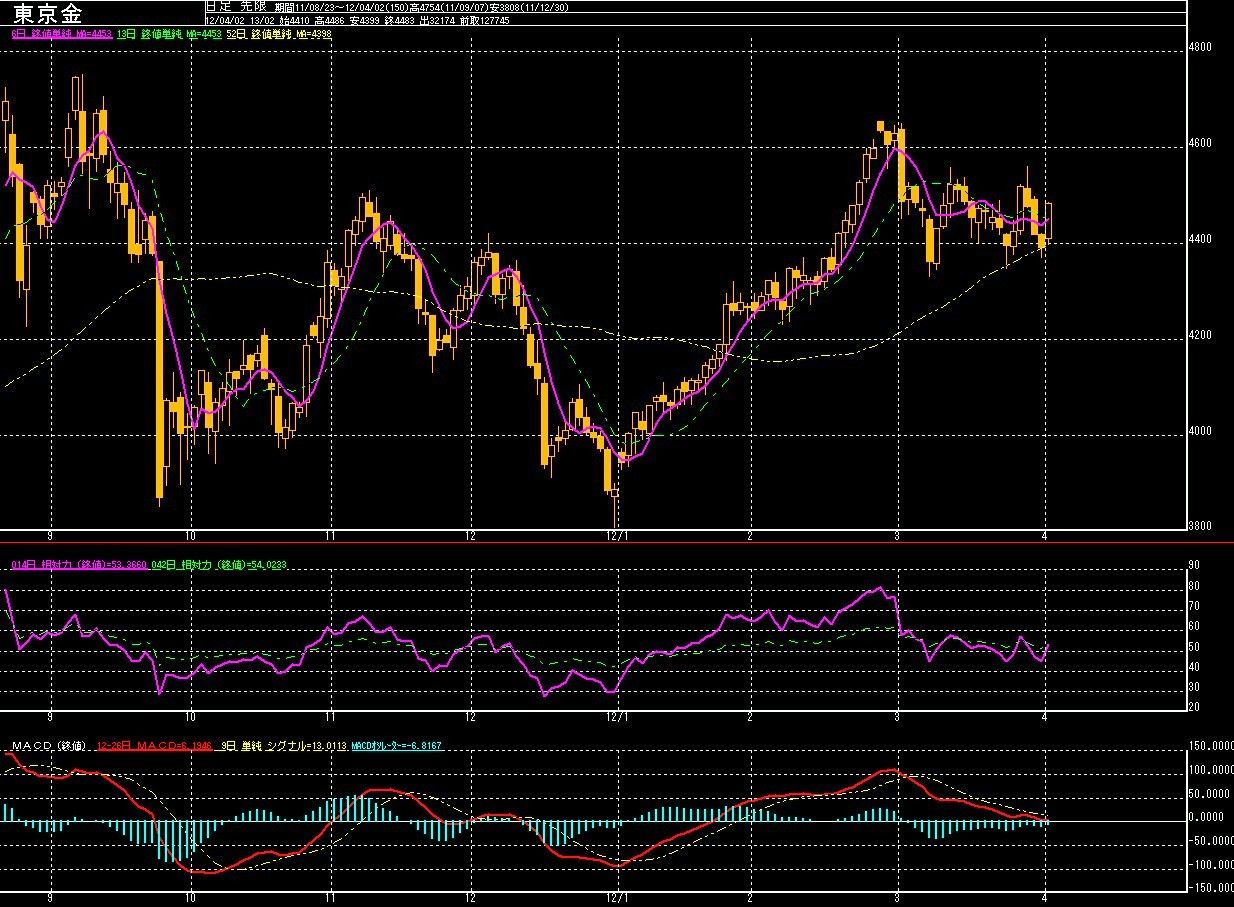
Task: Click the MACD (終値) panel label
Action: [49, 746]
